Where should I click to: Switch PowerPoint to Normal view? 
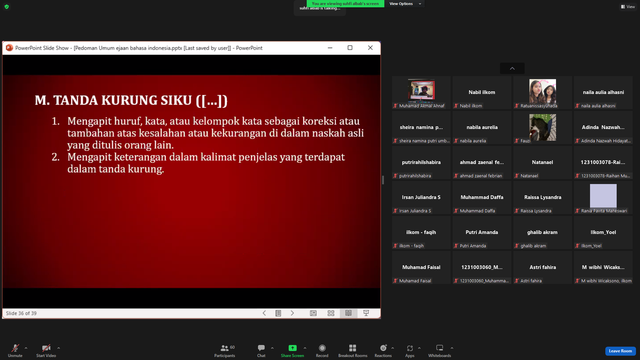313,313
